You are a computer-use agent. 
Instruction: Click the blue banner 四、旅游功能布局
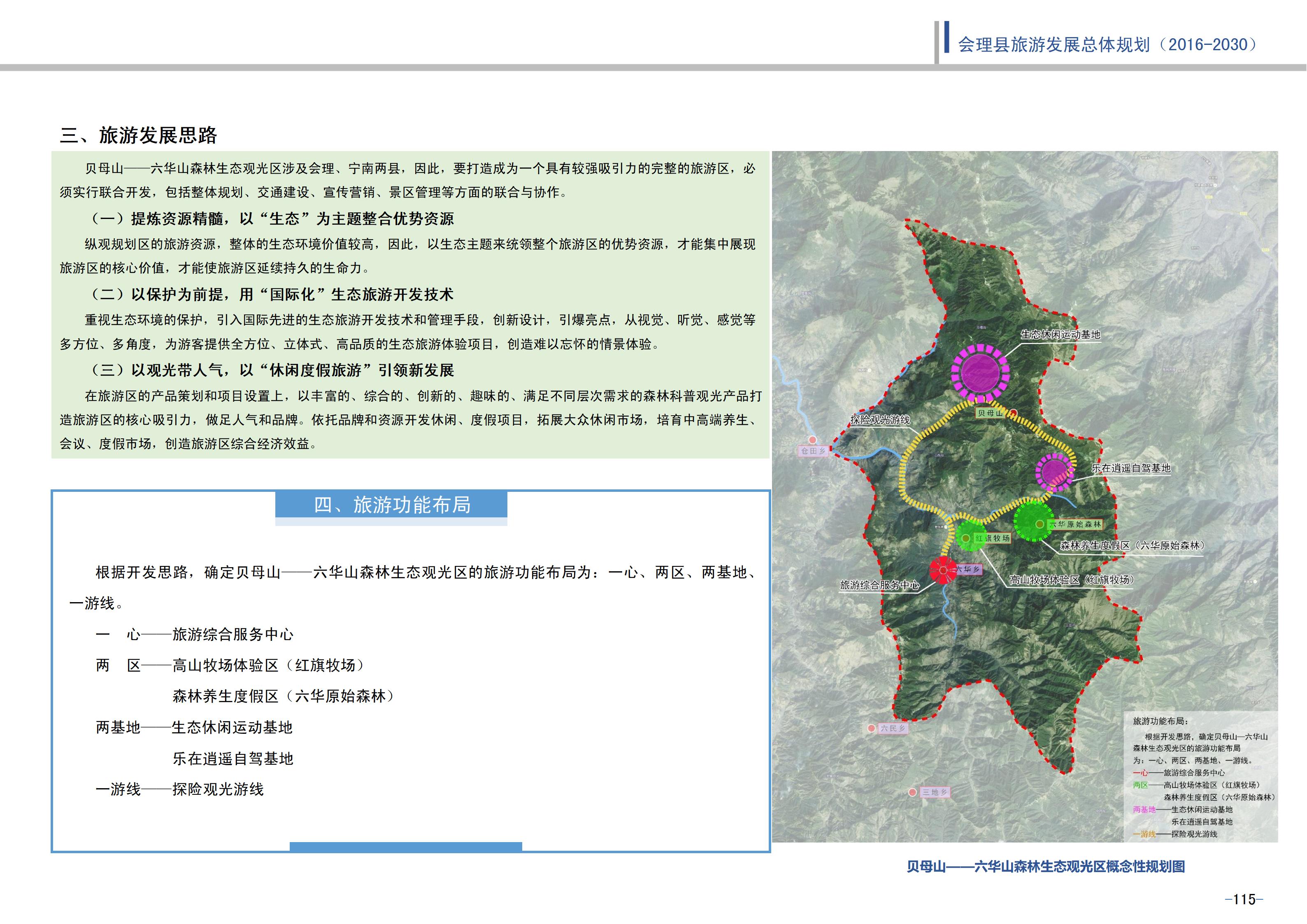click(x=392, y=505)
